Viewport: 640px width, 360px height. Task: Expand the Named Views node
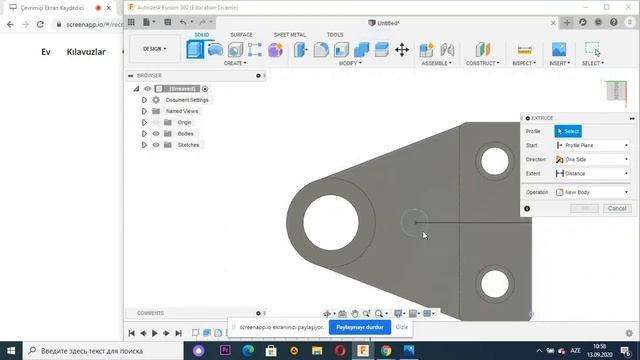coord(144,111)
